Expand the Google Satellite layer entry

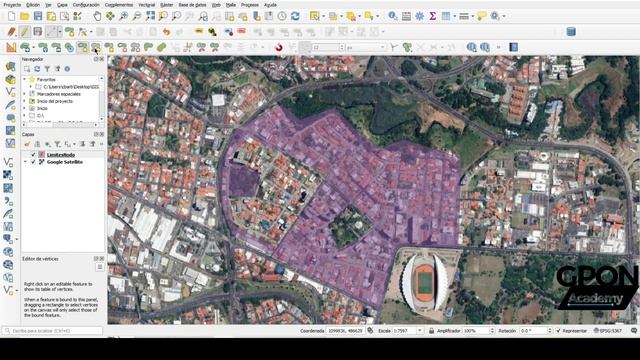(25, 162)
